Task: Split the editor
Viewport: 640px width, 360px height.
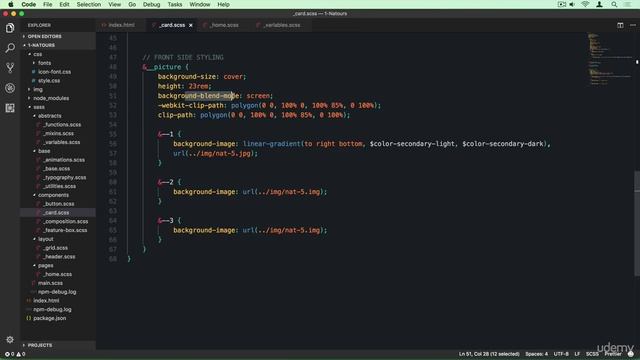Action: 620,25
